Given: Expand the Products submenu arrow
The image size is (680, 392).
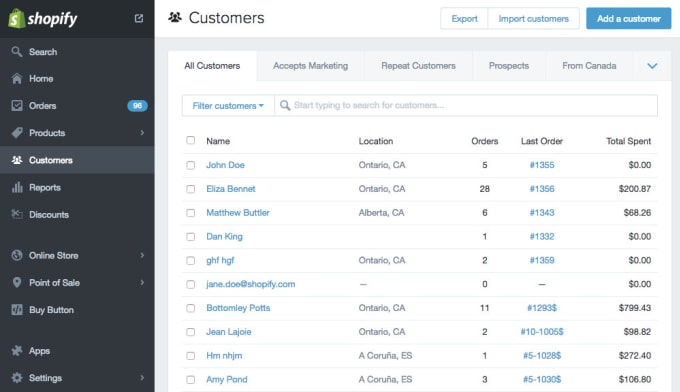Looking at the screenshot, I should 142,133.
